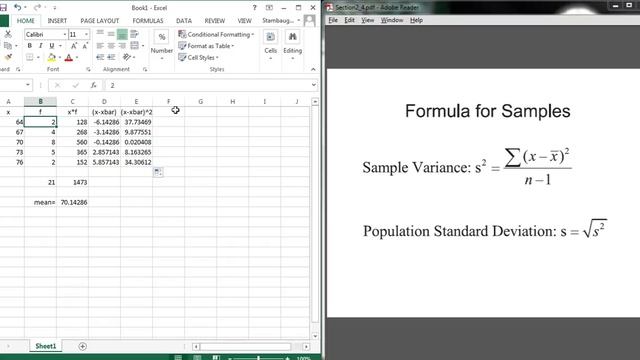Viewport: 640px width, 360px height.
Task: Open the Alignment dialog launcher
Action: click(x=145, y=70)
